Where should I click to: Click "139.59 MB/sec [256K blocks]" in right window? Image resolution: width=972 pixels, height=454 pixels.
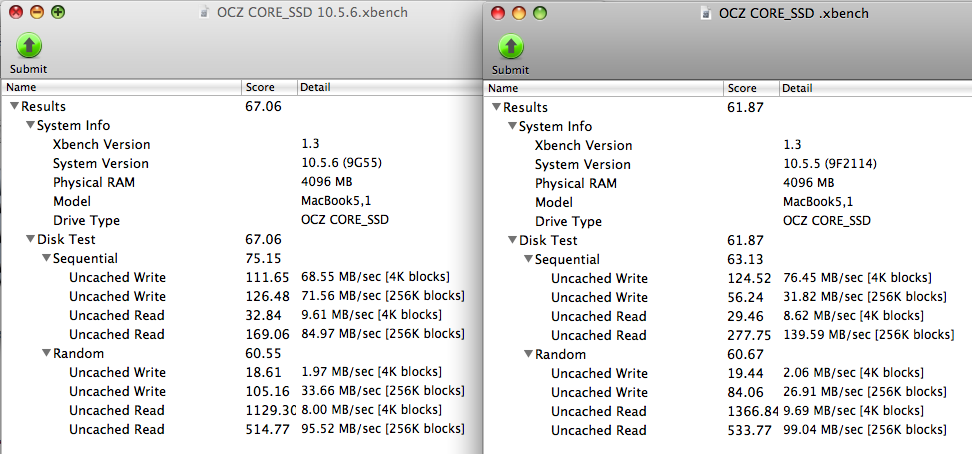point(868,336)
